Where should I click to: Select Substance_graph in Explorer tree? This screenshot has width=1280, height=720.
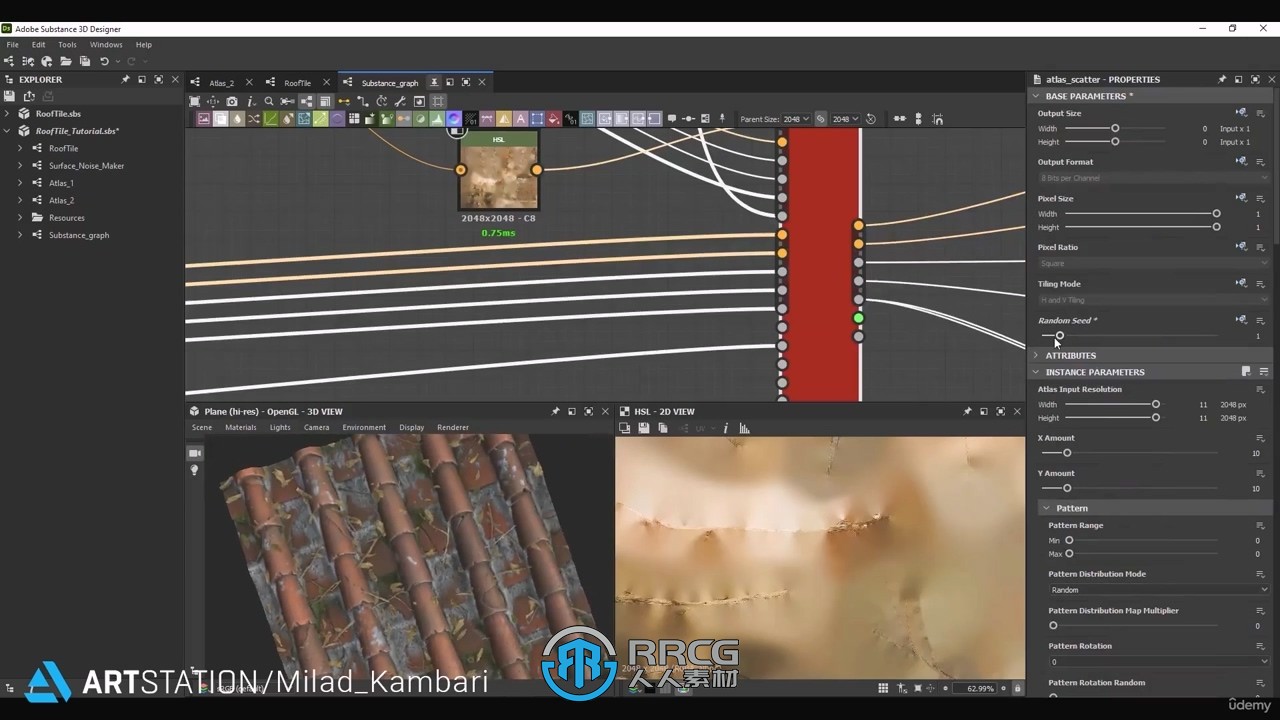pyautogui.click(x=79, y=235)
